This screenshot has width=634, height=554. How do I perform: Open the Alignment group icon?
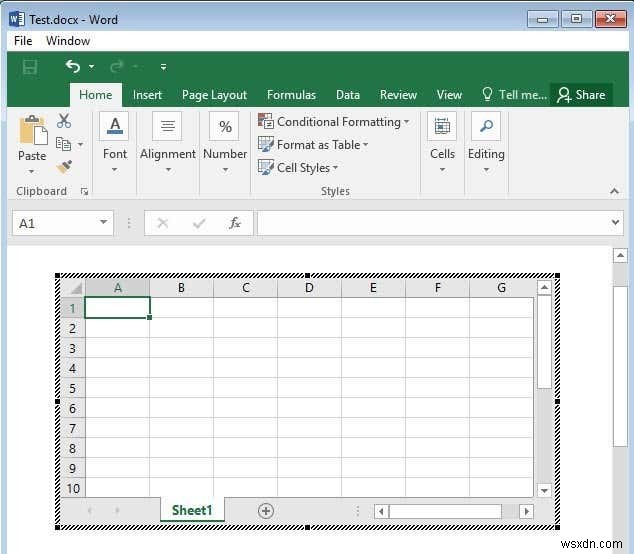(167, 126)
